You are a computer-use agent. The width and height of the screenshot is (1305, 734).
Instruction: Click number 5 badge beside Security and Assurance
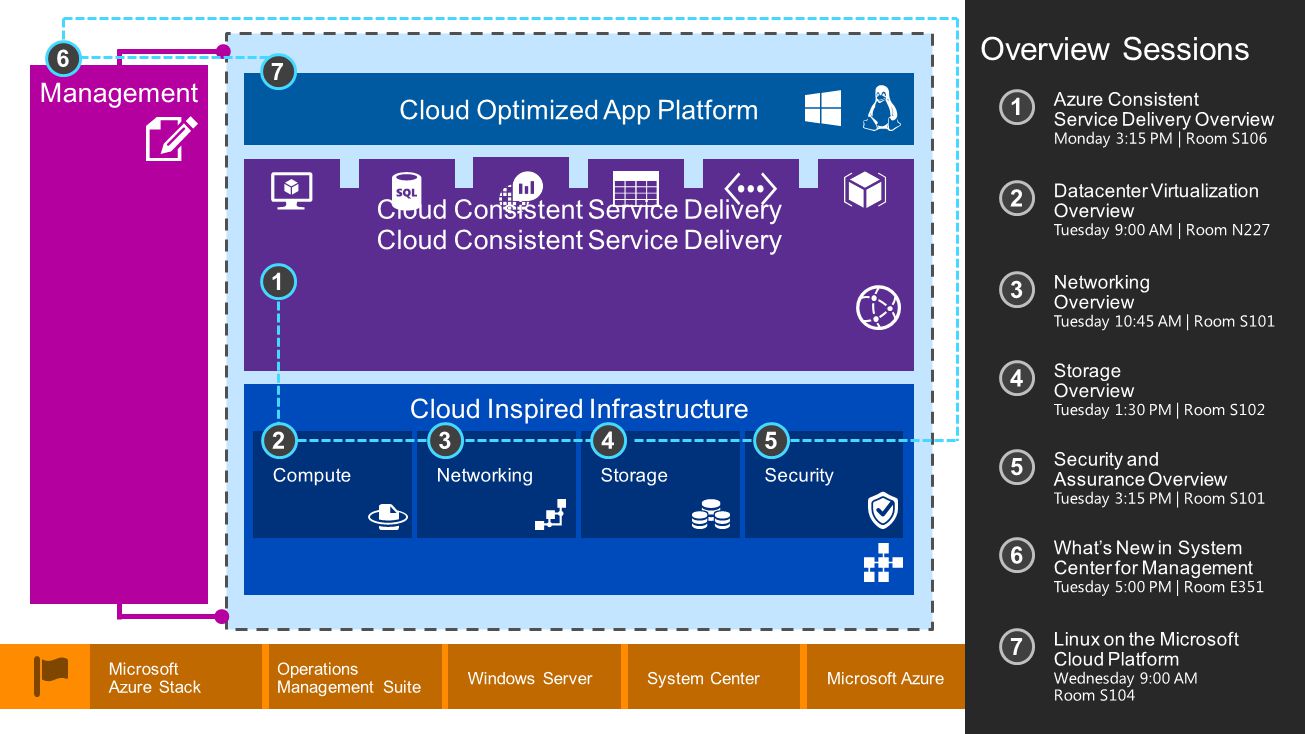1017,467
